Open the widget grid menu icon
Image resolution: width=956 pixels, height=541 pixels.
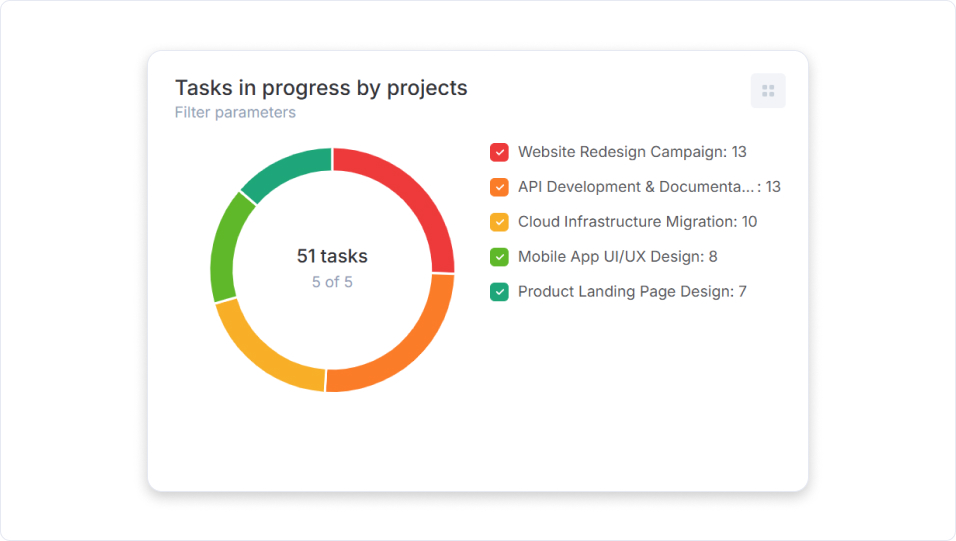click(x=768, y=91)
